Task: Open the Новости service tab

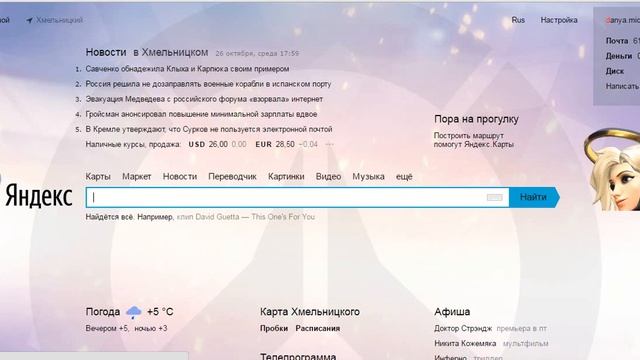Action: coord(180,177)
